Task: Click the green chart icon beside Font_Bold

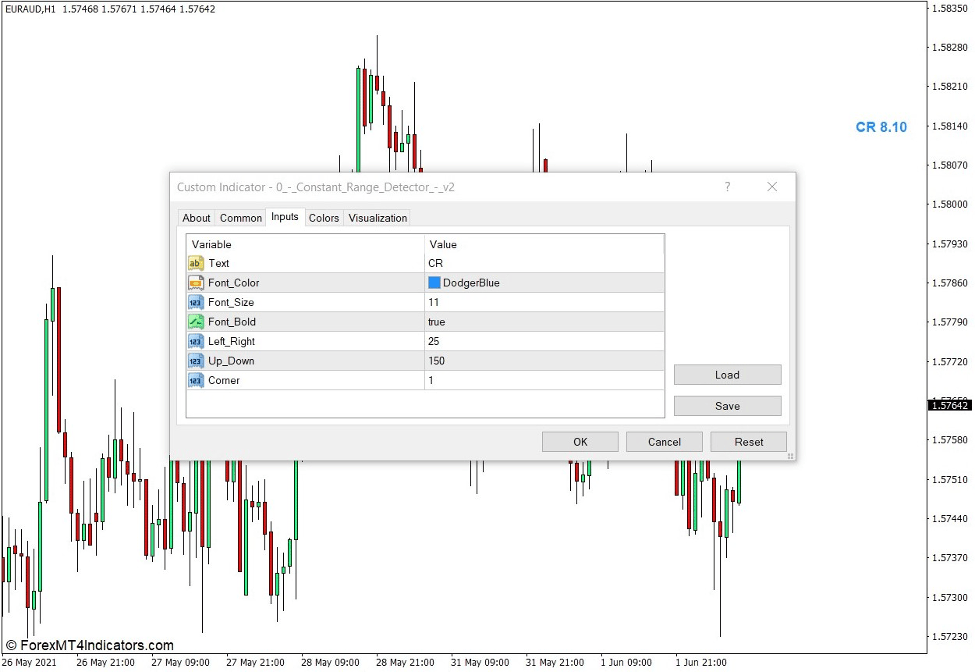Action: pos(197,322)
